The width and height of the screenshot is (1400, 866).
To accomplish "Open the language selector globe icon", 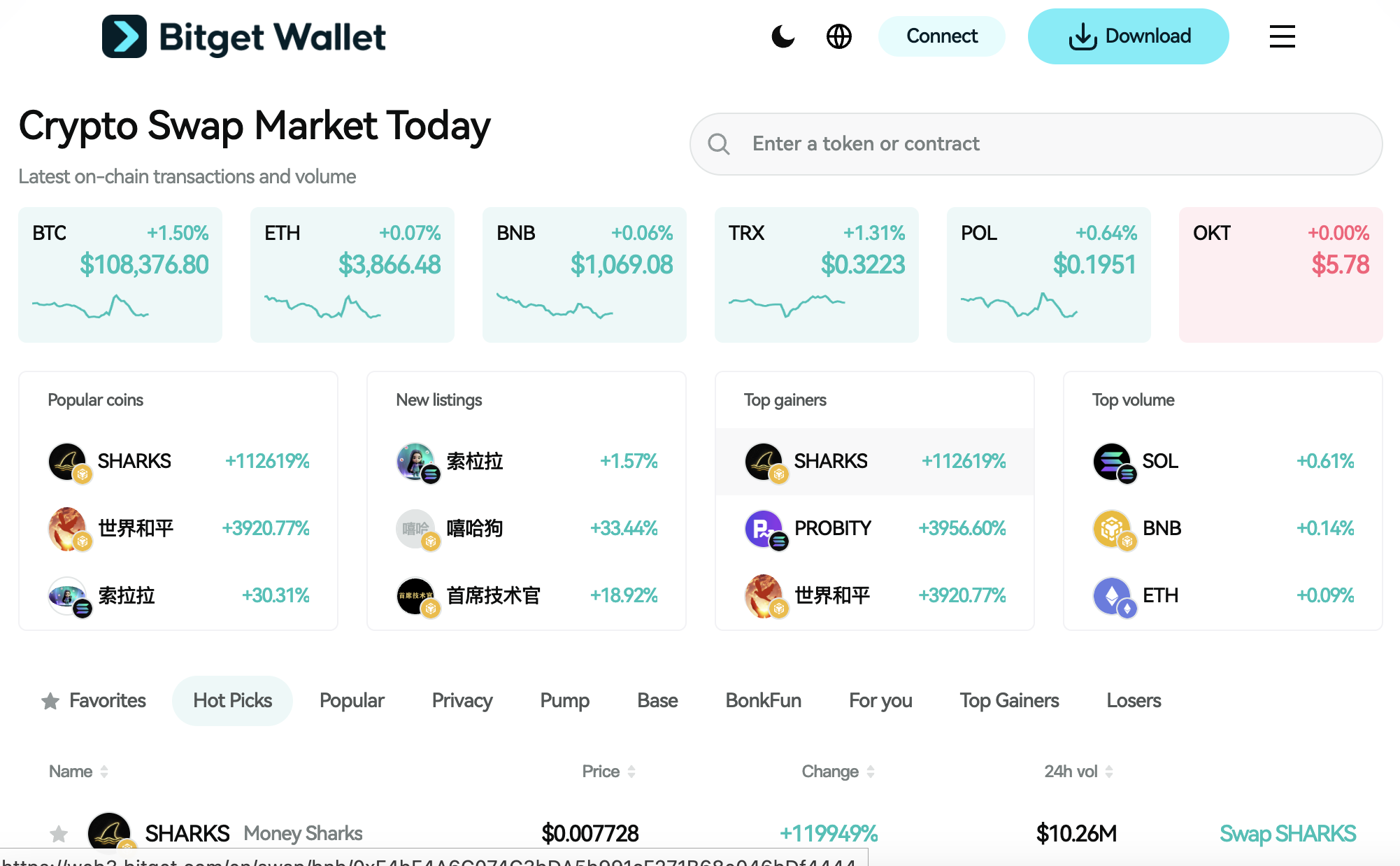I will (x=838, y=36).
